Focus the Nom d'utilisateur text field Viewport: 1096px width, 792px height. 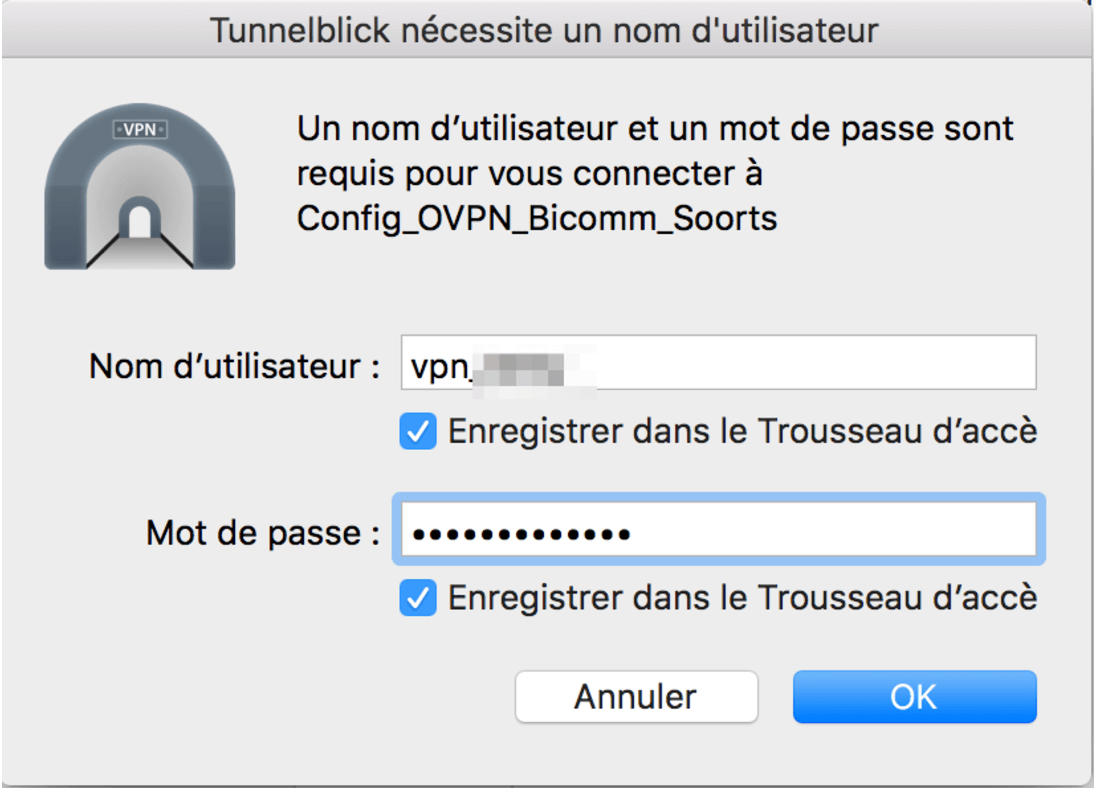click(x=800, y=362)
